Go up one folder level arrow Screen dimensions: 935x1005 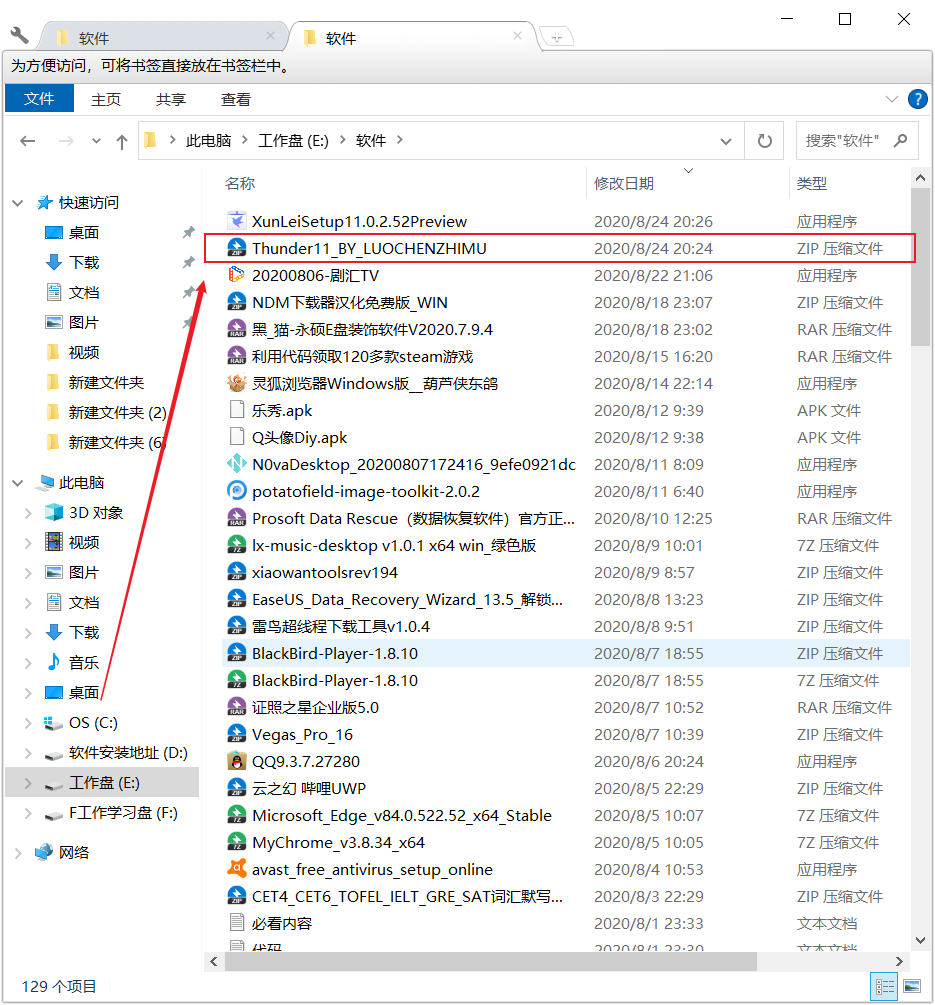pos(122,141)
